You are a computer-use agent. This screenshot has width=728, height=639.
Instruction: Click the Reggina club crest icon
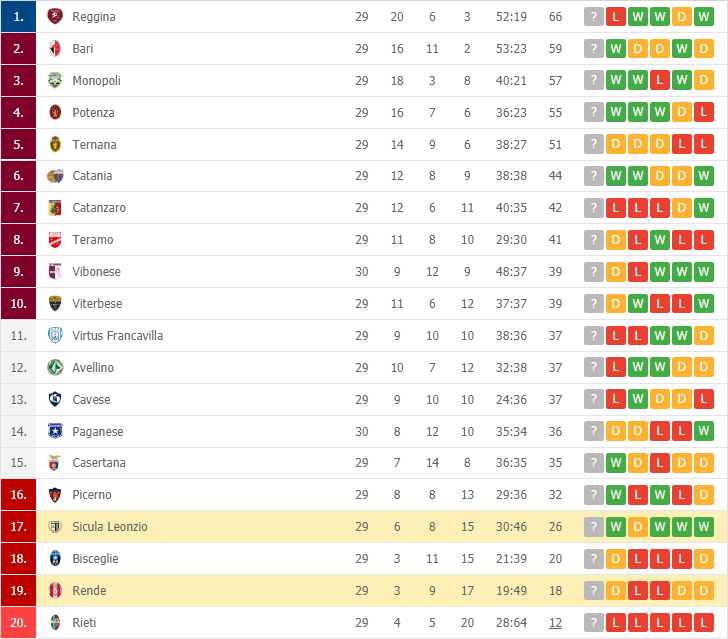[x=55, y=17]
